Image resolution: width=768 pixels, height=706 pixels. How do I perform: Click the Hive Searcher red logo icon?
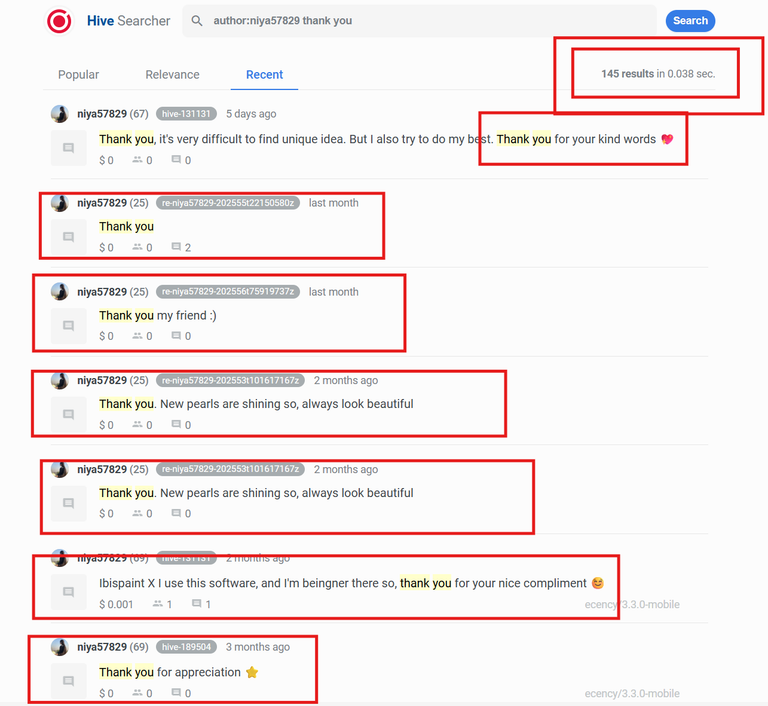point(59,21)
